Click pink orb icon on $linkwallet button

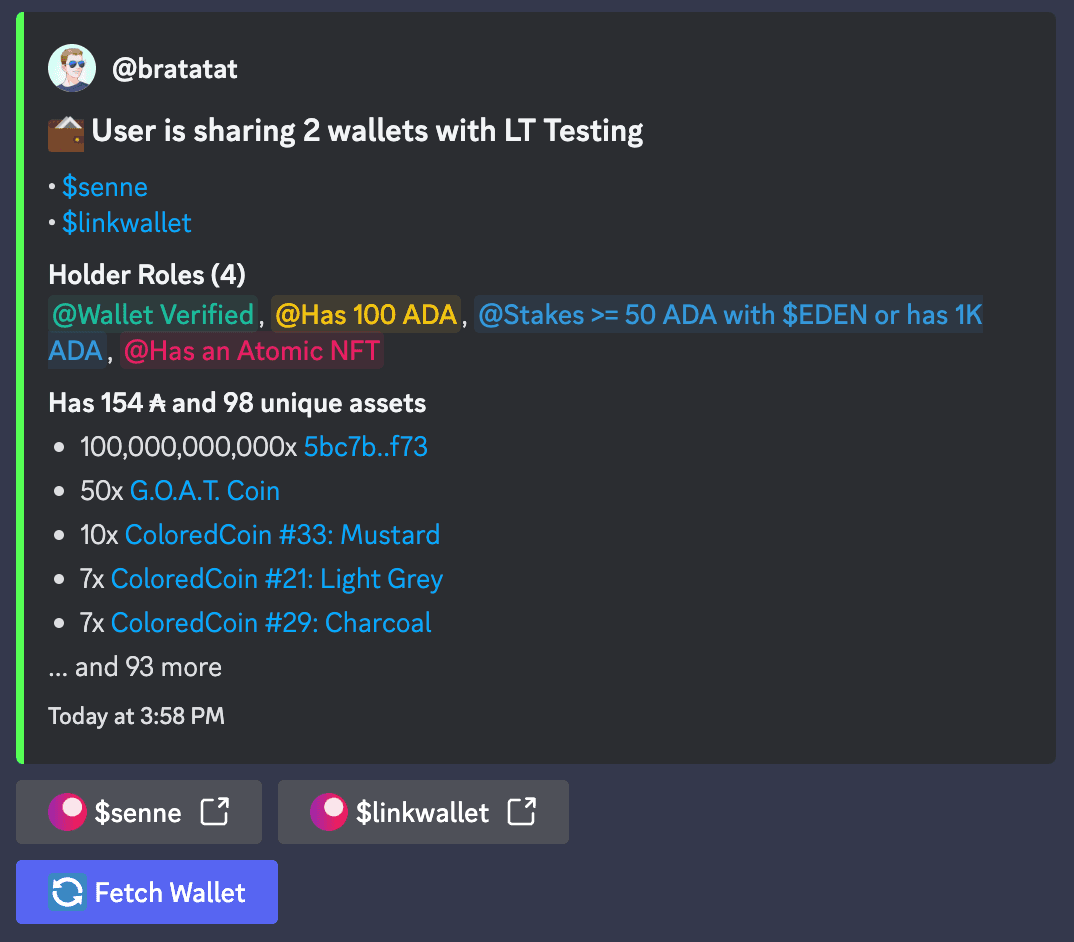coord(329,812)
